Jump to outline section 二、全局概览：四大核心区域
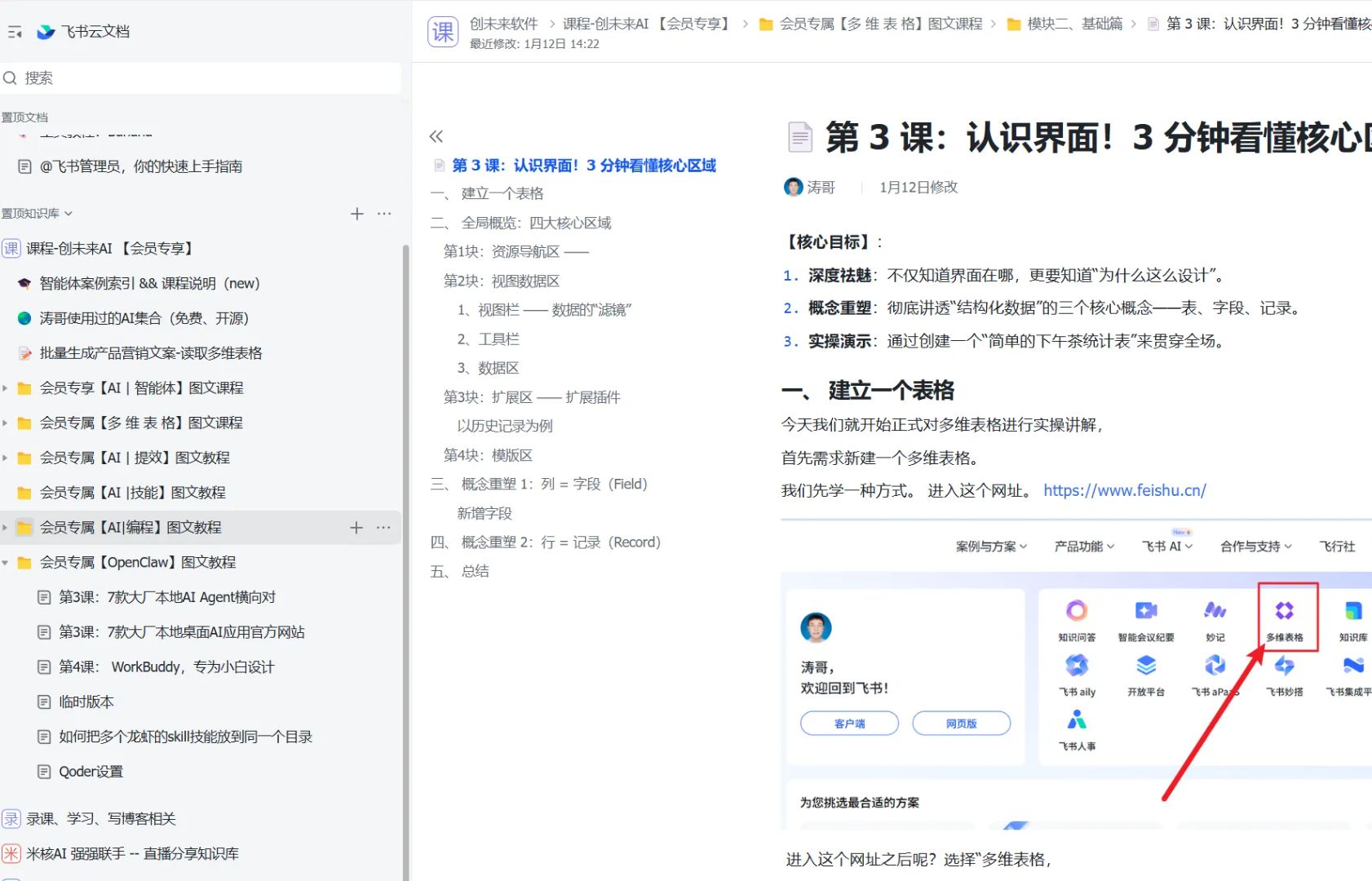Screen dimensions: 1372x881 coord(520,224)
